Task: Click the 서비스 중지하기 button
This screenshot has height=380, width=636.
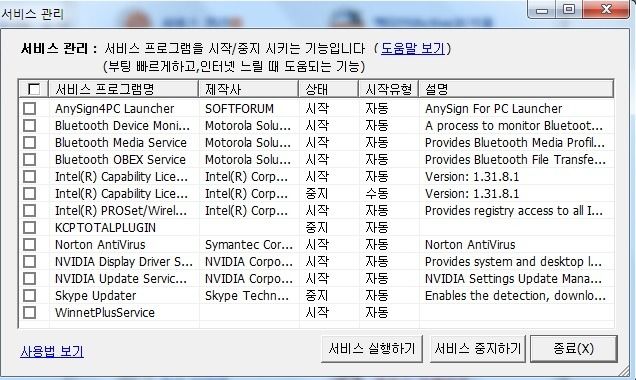Action: [x=478, y=348]
